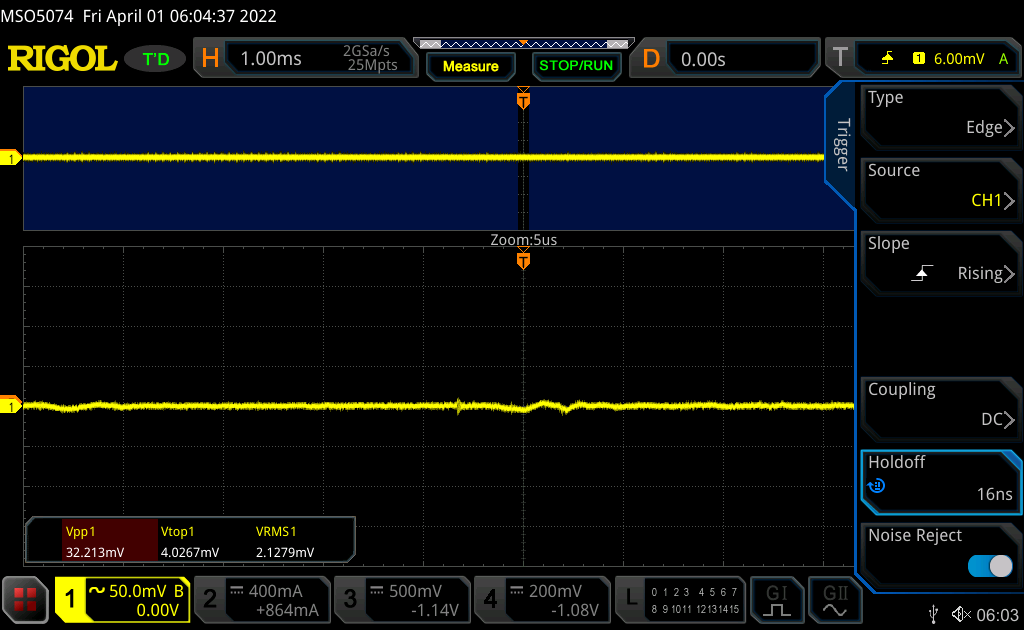Open the Slope Rising dropdown
Image resolution: width=1024 pixels, height=630 pixels.
940,262
